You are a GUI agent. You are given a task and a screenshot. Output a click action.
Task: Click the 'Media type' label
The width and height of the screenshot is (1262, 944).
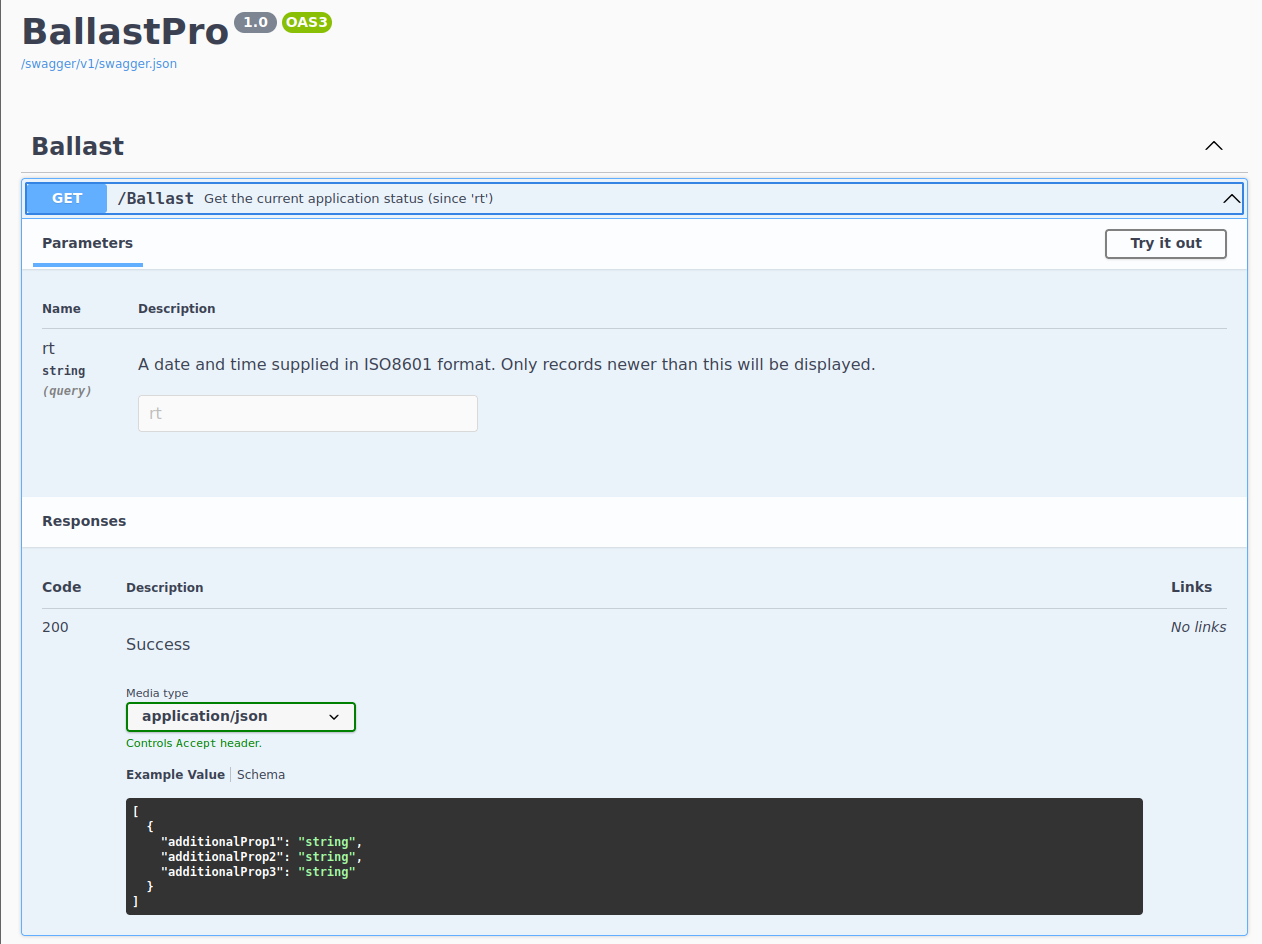(x=157, y=693)
